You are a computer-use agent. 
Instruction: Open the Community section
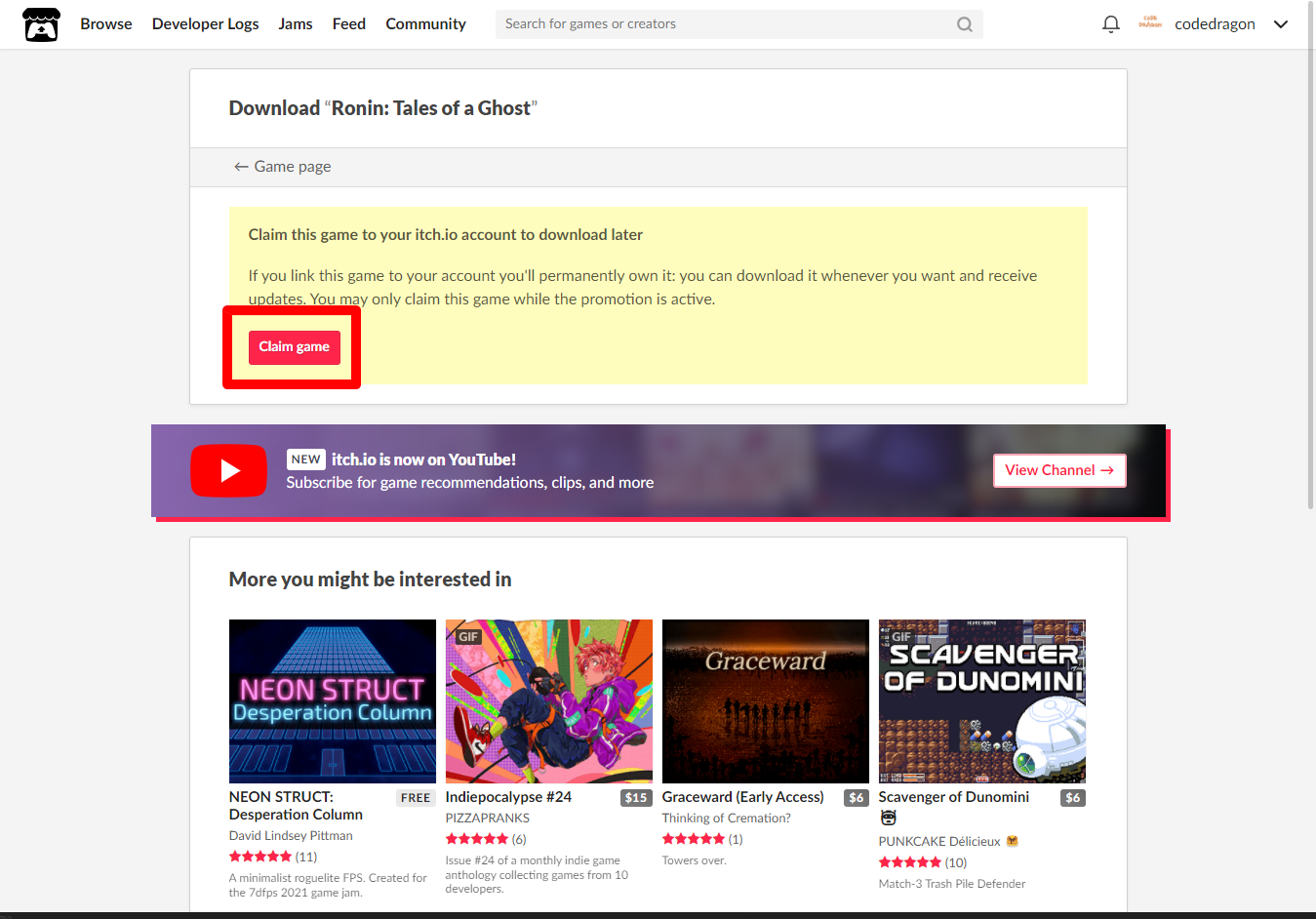[425, 24]
